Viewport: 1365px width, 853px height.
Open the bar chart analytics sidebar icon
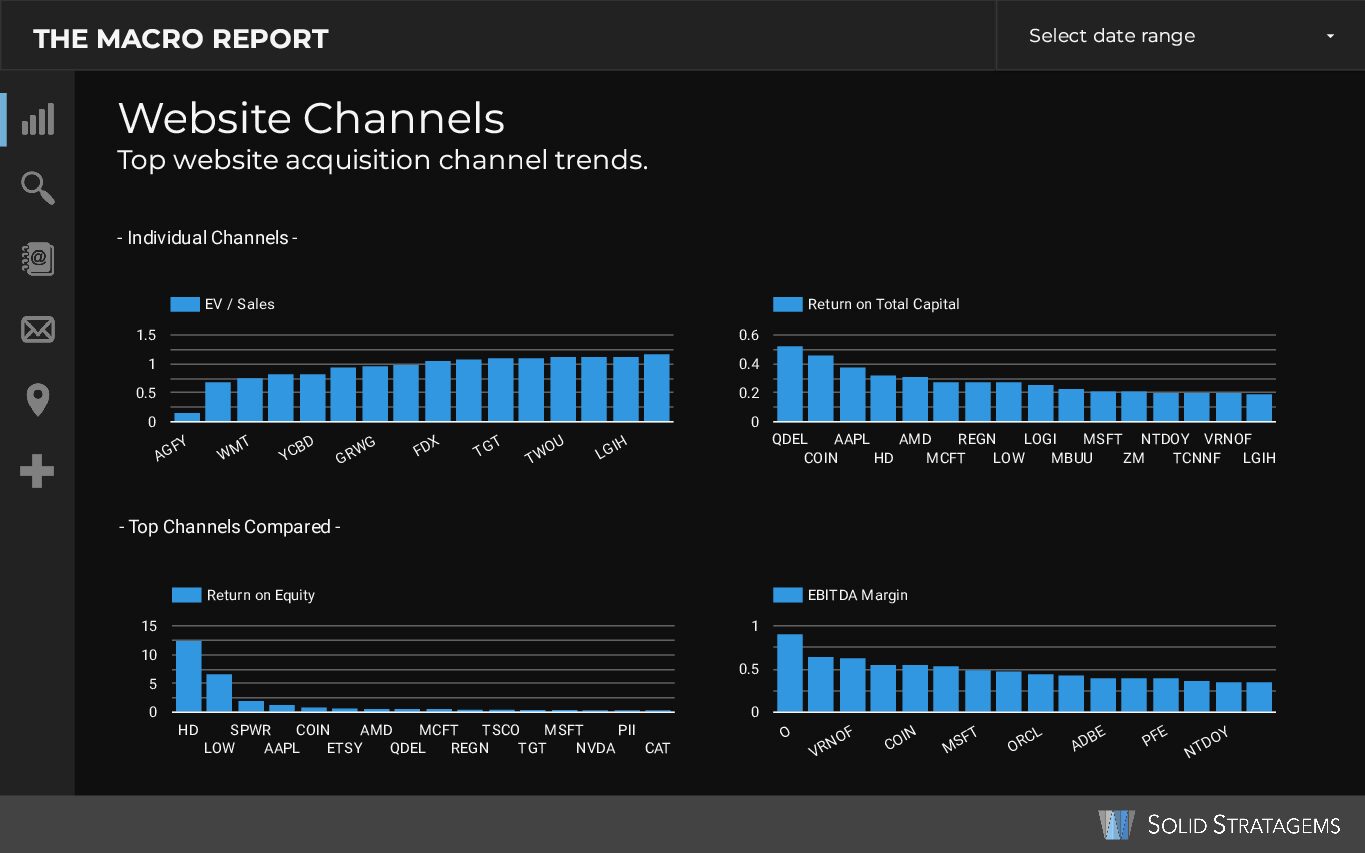click(x=38, y=119)
